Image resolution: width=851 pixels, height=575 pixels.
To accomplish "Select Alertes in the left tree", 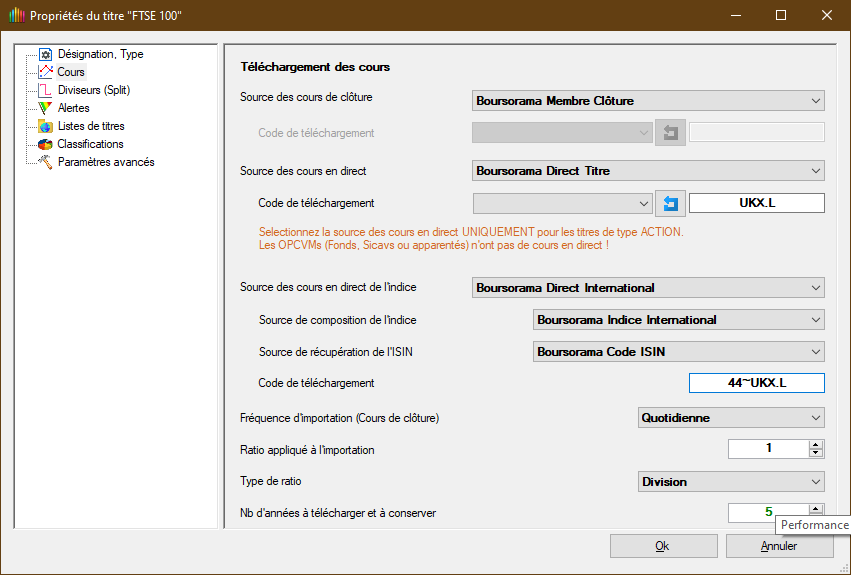I will pos(74,108).
